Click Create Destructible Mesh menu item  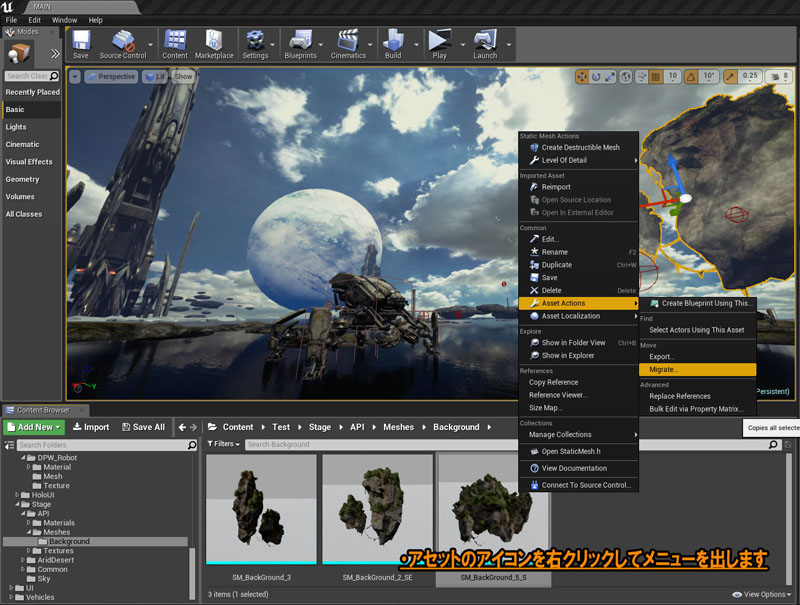pyautogui.click(x=578, y=147)
